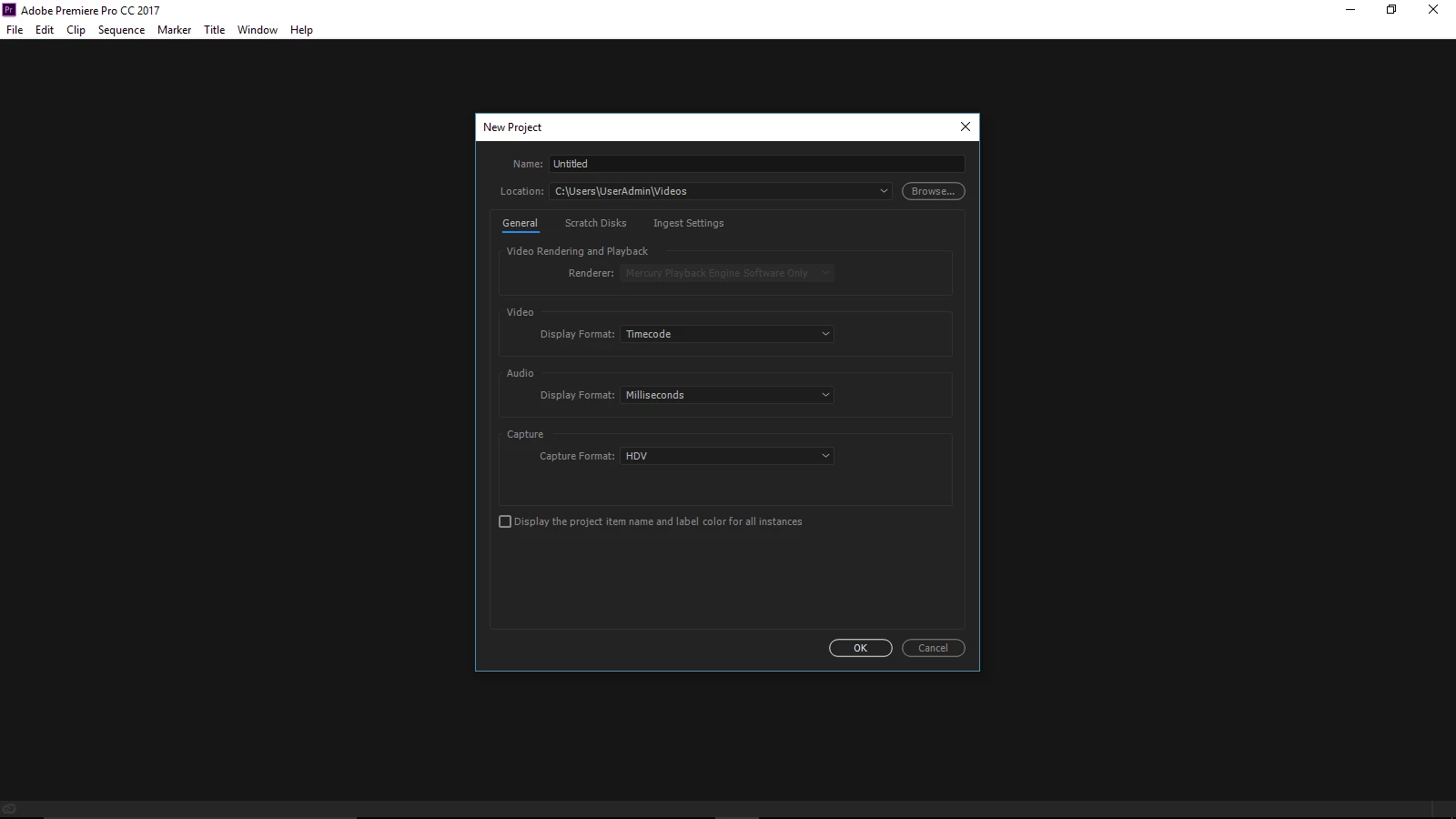1456x819 pixels.
Task: Open the Help menu
Action: tap(301, 30)
